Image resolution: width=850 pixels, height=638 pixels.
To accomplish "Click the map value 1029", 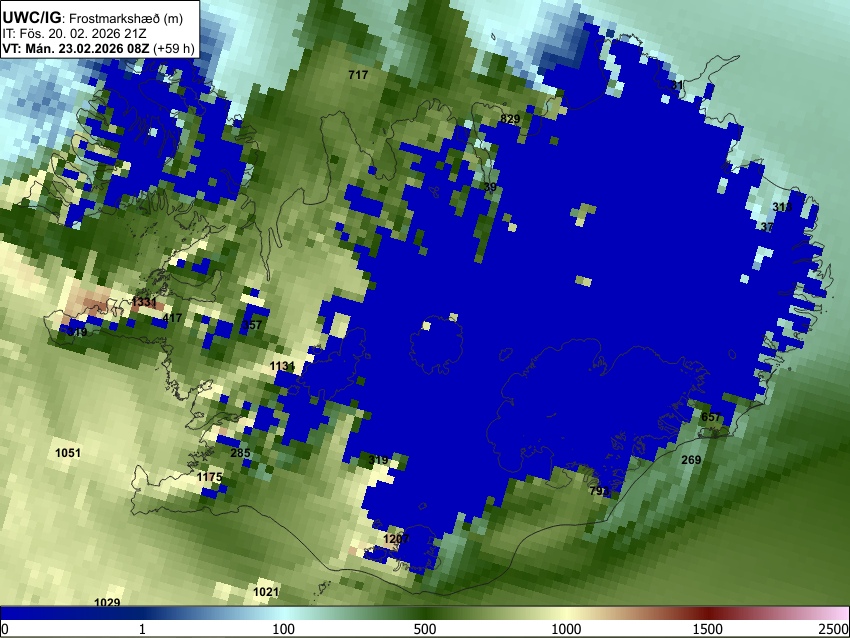I will pos(107,602).
